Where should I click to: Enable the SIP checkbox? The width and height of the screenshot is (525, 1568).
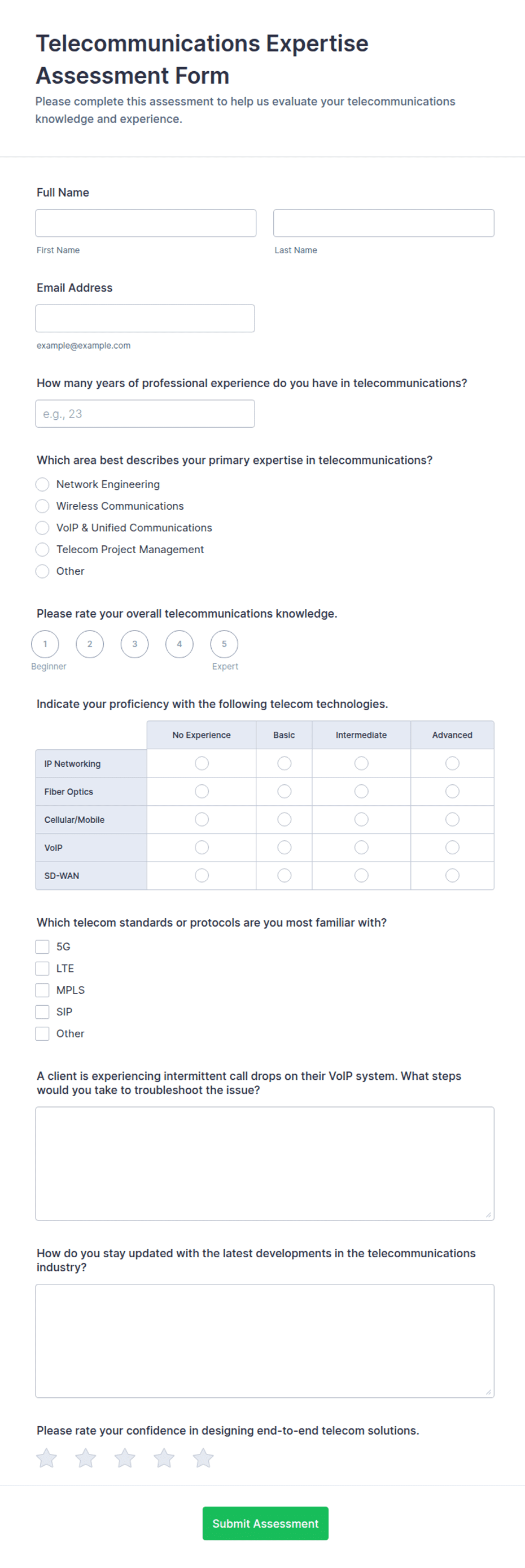42,1011
